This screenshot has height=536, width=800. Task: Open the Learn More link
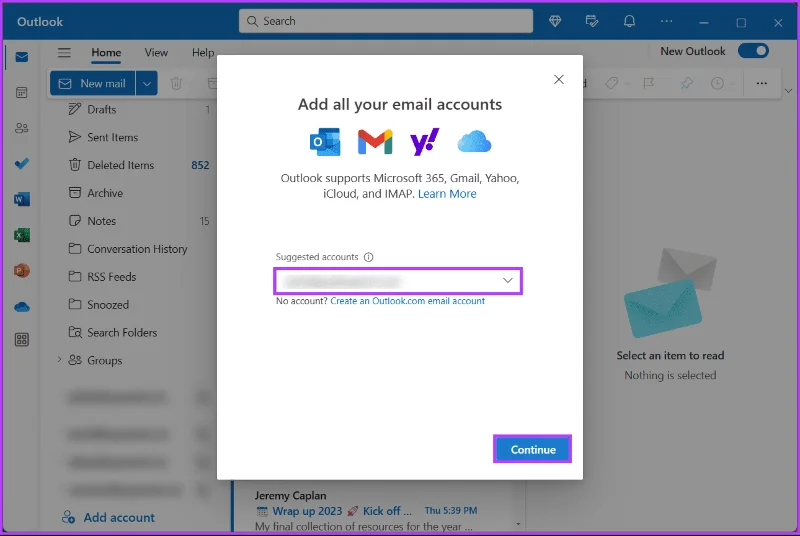[x=447, y=194]
